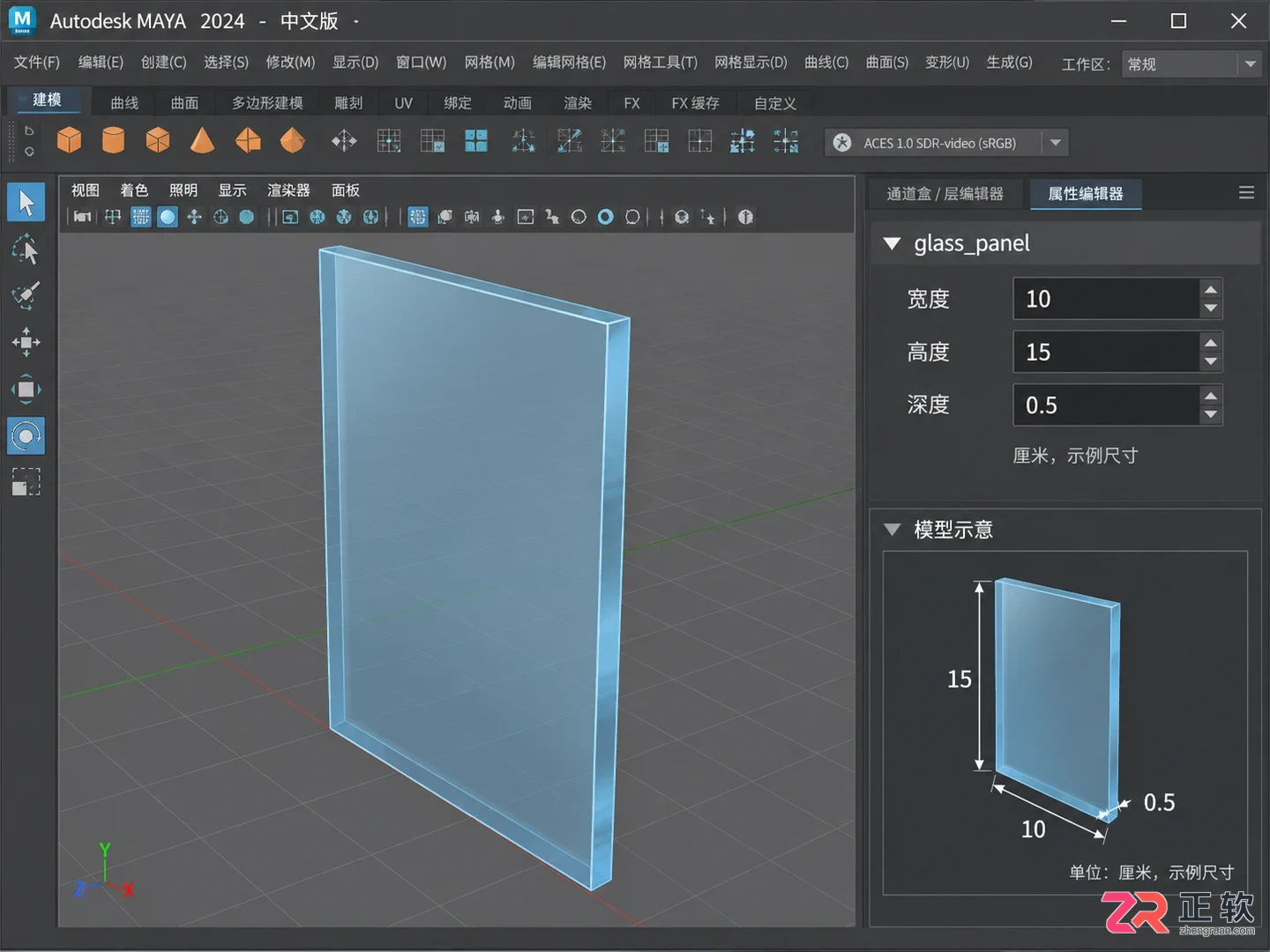Increase the 高度 value with up arrow
The width and height of the screenshot is (1270, 952).
click(x=1211, y=343)
